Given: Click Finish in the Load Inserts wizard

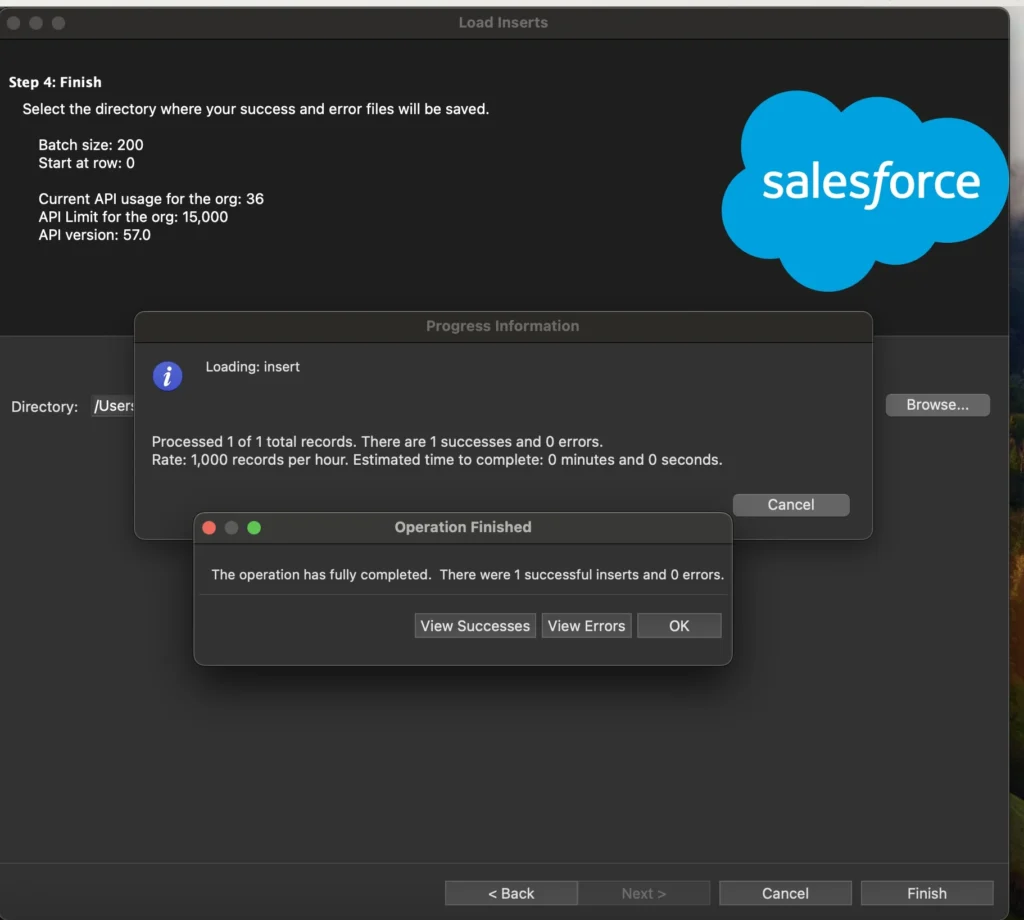Looking at the screenshot, I should pyautogui.click(x=927, y=893).
